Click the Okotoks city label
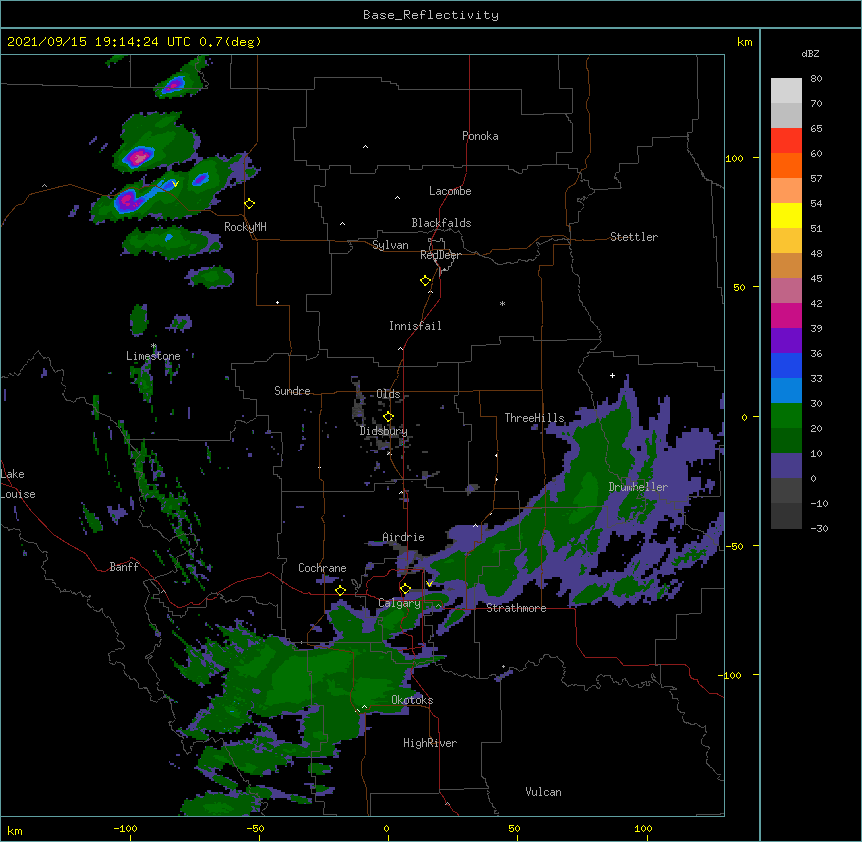Viewport: 862px width, 842px height. coord(412,700)
